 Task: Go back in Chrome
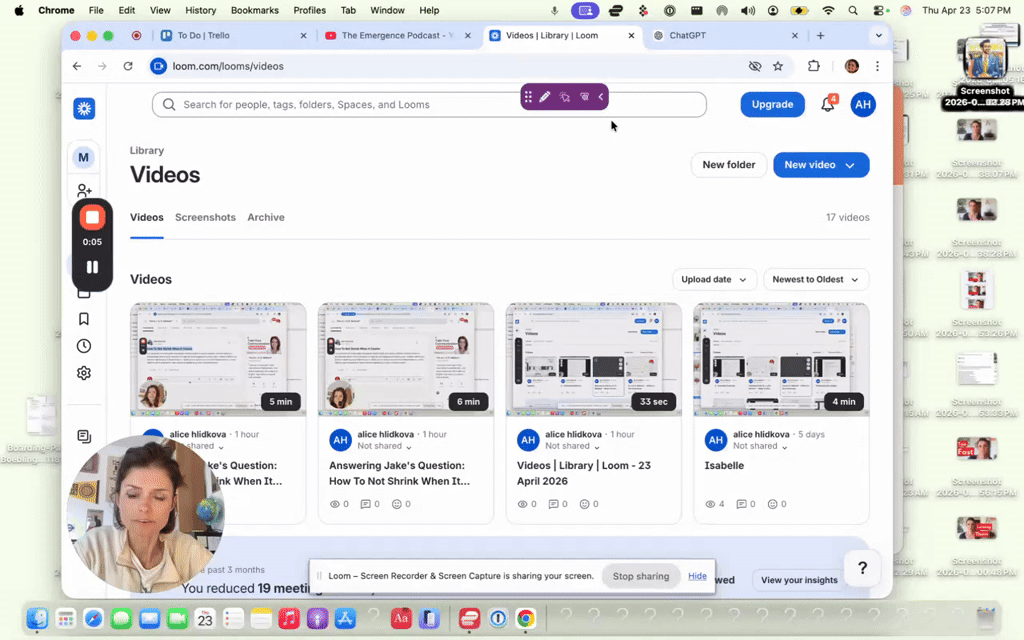point(77,66)
